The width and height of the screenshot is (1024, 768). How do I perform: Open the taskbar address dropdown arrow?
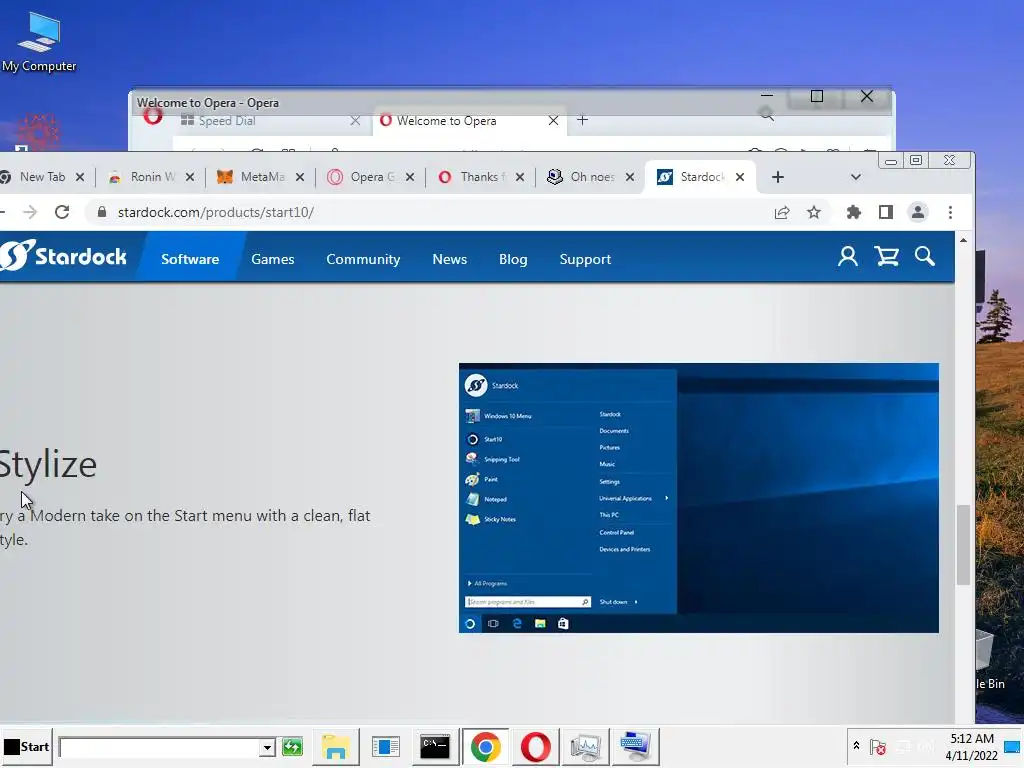tap(266, 747)
